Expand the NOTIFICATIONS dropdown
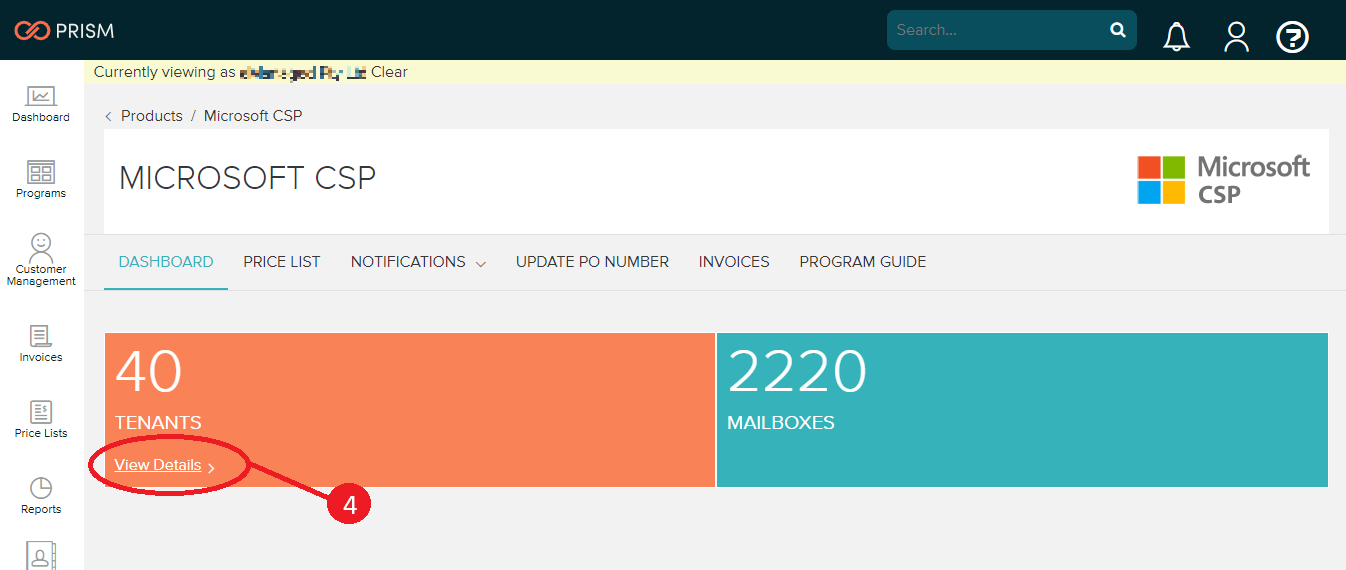Screen dimensions: 1346x570 [418, 262]
